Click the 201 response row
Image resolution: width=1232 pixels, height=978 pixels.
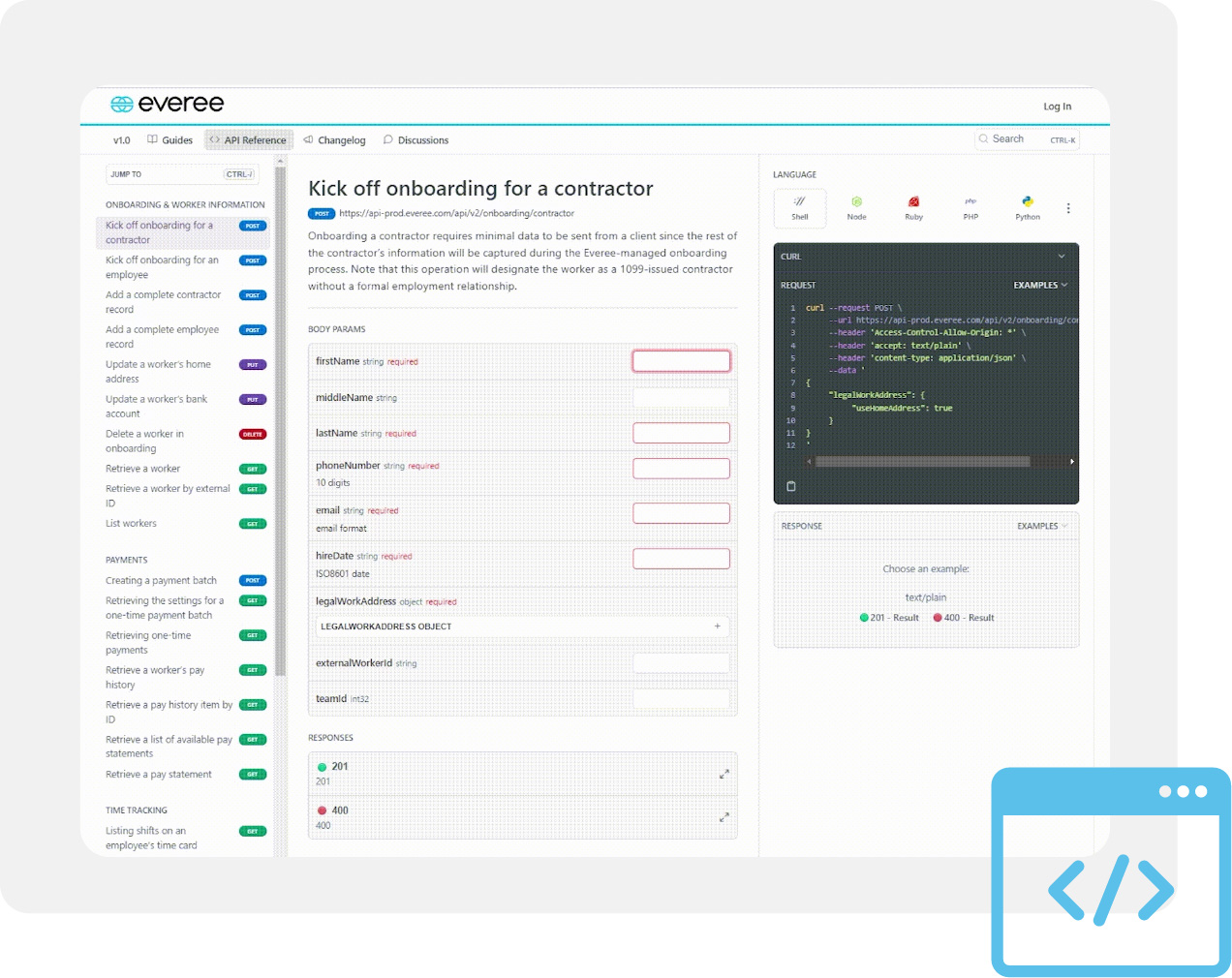tap(522, 774)
